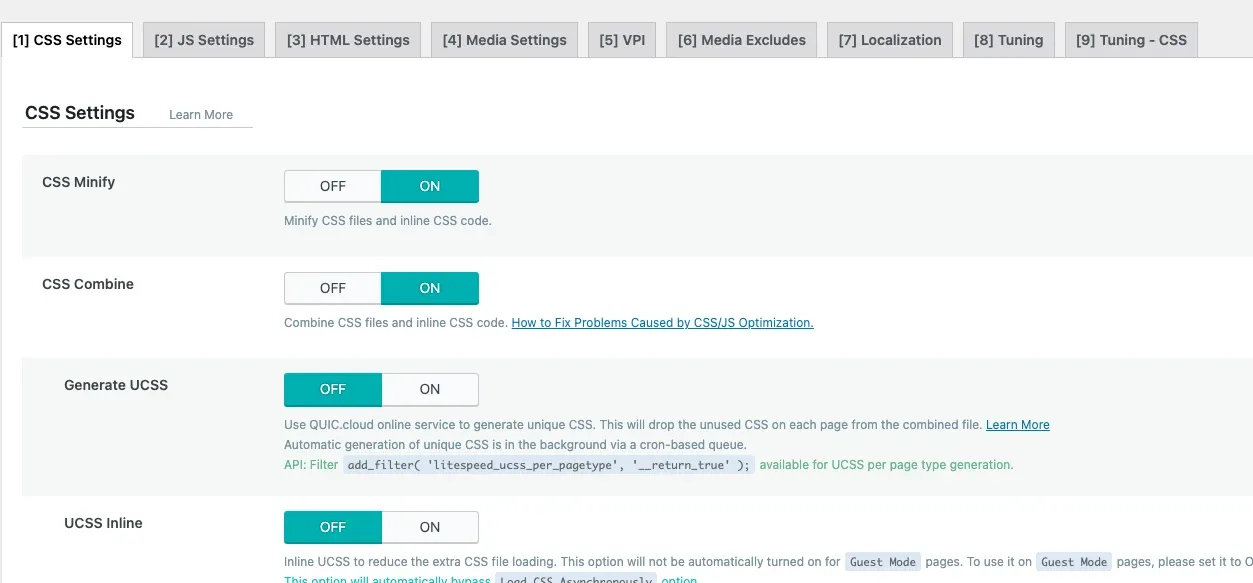Click the CSS Combine setting label
The width and height of the screenshot is (1253, 583).
(x=88, y=284)
